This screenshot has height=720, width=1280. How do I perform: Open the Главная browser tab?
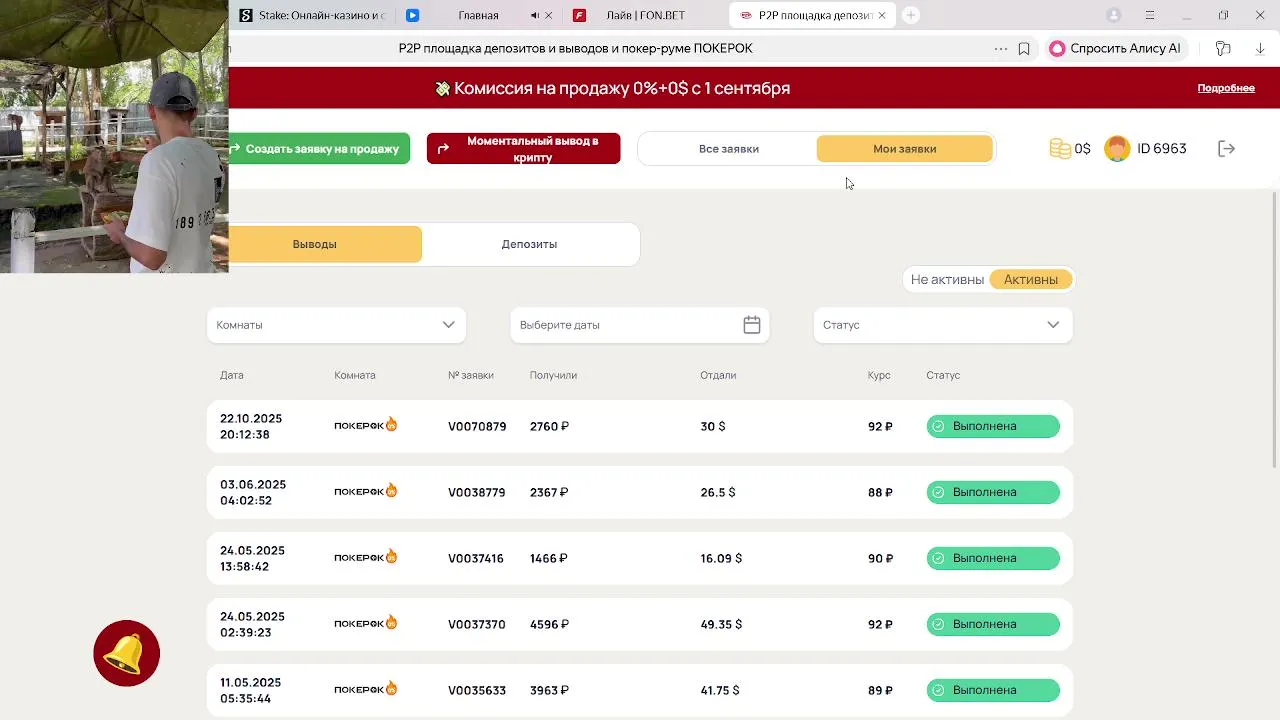478,15
